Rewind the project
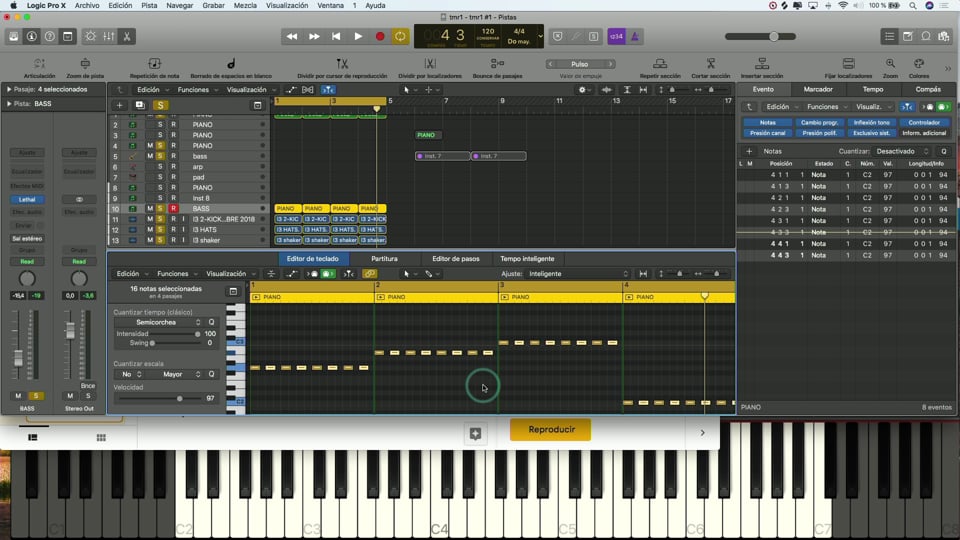This screenshot has width=960, height=540. pyautogui.click(x=292, y=36)
